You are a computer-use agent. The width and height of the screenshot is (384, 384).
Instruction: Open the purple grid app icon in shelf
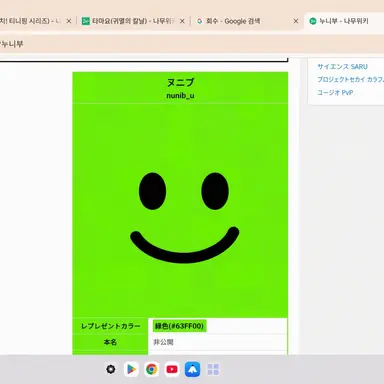[x=213, y=369]
